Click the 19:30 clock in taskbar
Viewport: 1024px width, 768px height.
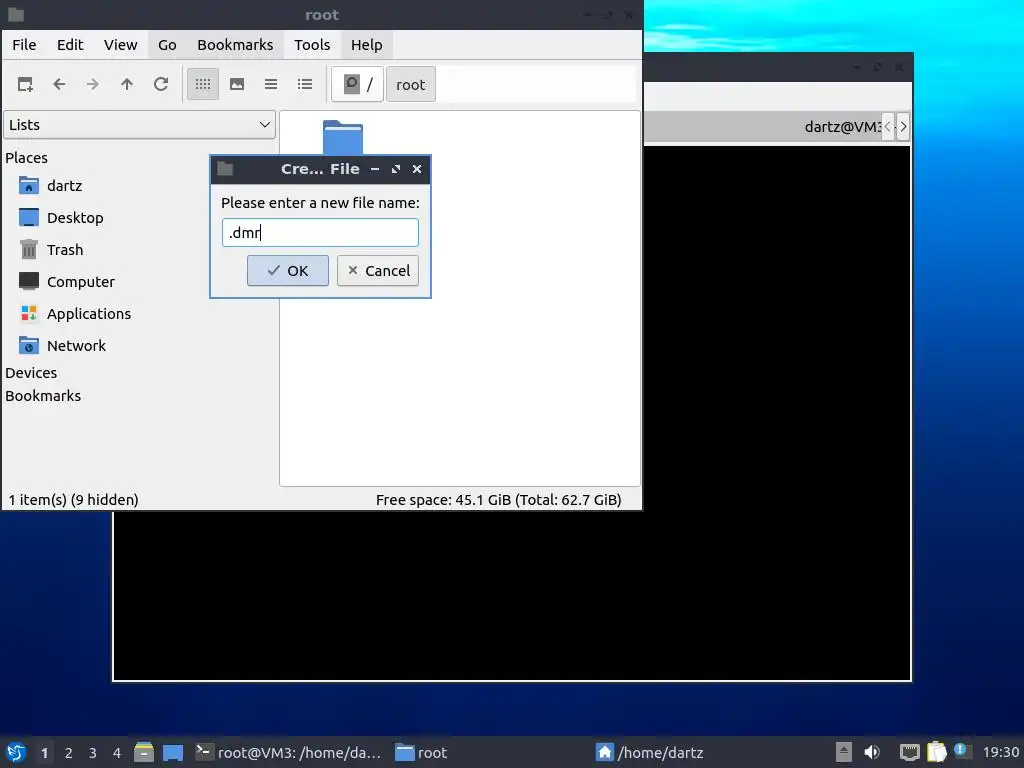[x=1000, y=752]
